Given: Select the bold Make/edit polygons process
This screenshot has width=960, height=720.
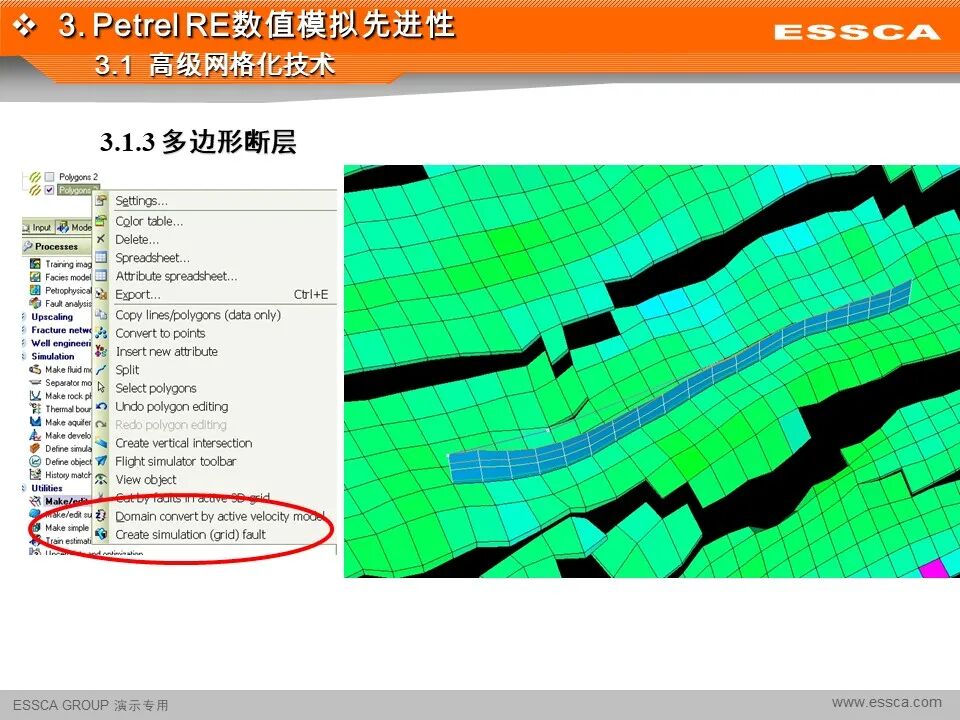Looking at the screenshot, I should [61, 501].
